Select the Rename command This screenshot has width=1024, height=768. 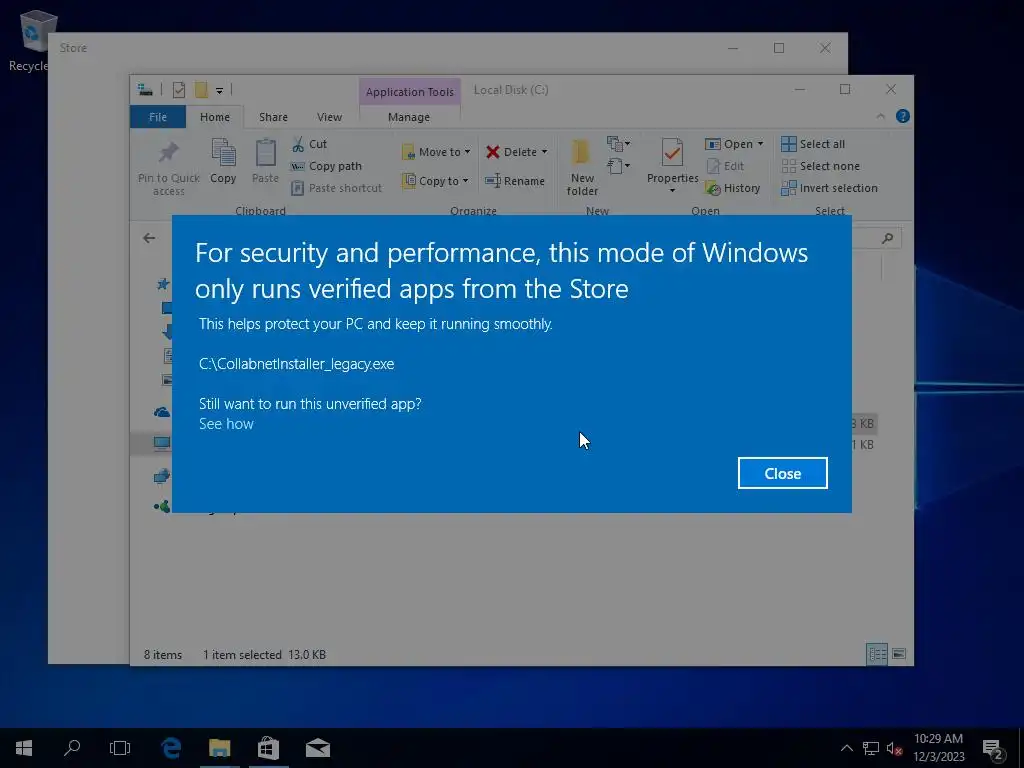pyautogui.click(x=515, y=181)
